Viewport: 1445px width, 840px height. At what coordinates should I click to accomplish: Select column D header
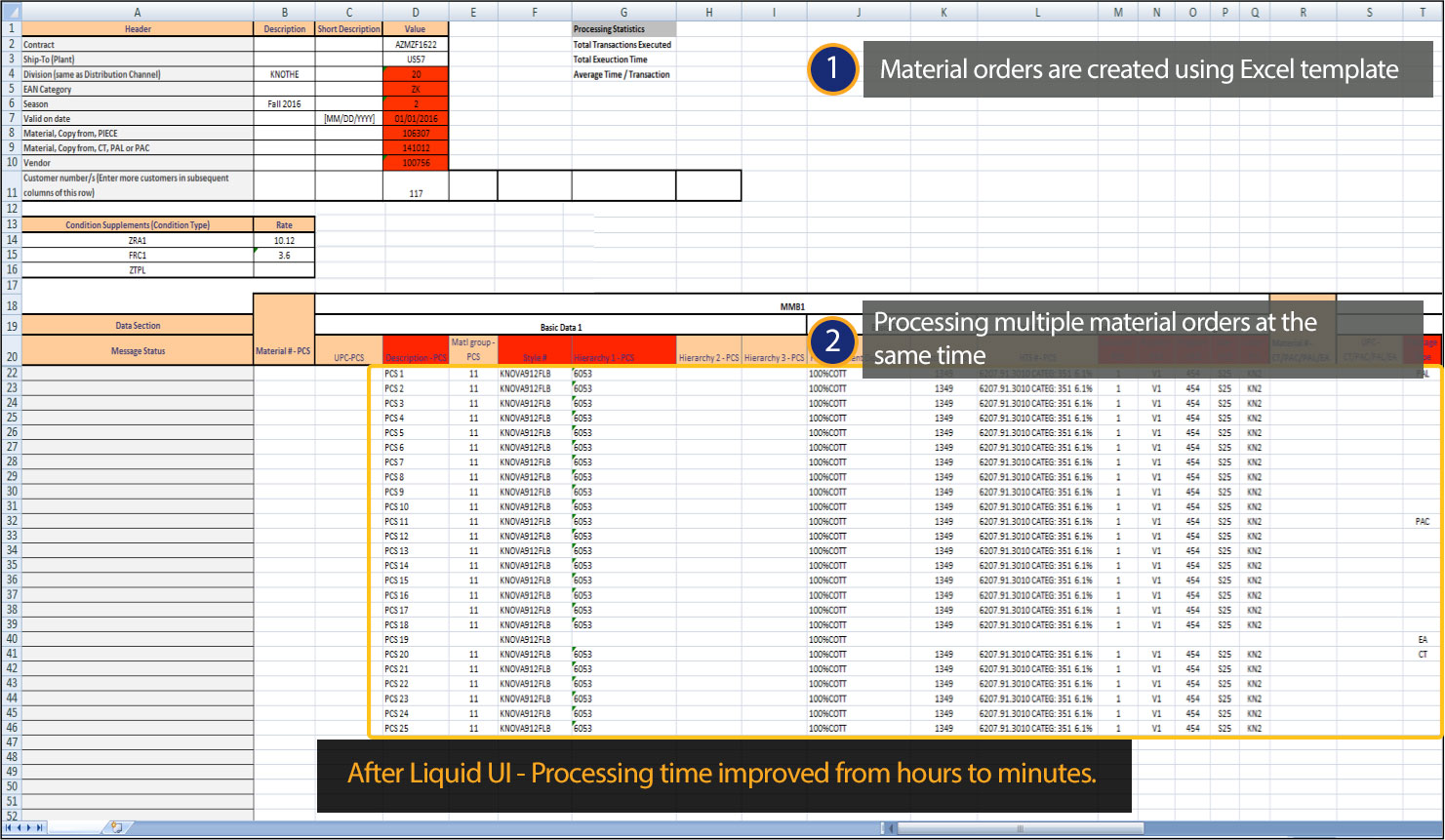pyautogui.click(x=416, y=12)
